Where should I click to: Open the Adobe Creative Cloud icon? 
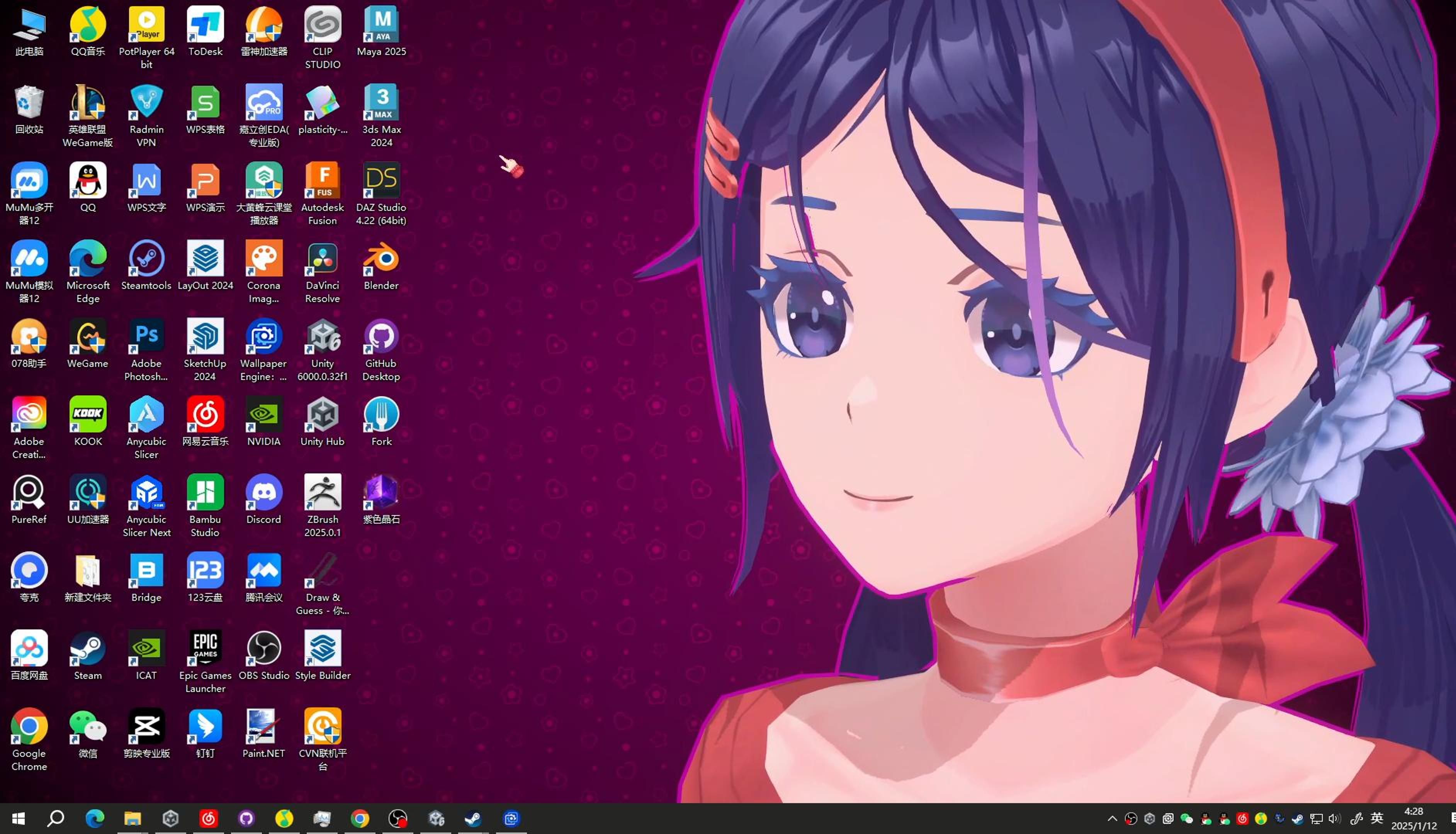pyautogui.click(x=29, y=428)
